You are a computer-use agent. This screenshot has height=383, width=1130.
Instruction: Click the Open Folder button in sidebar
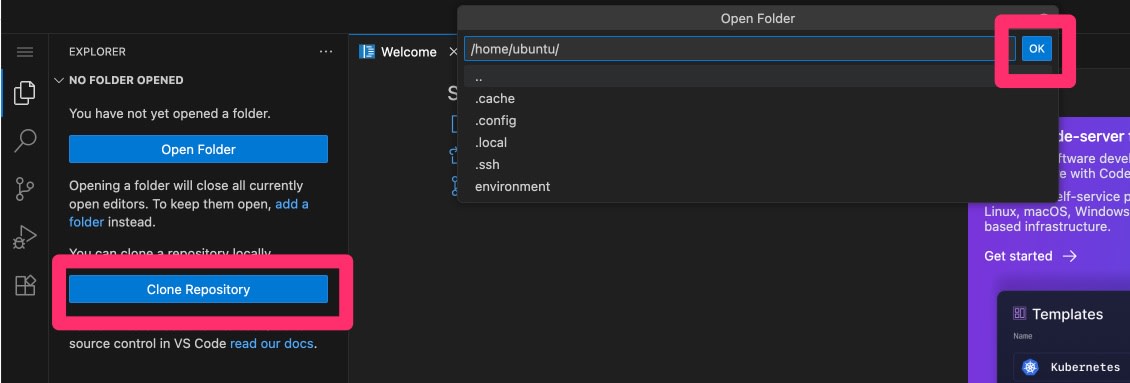pyautogui.click(x=198, y=149)
